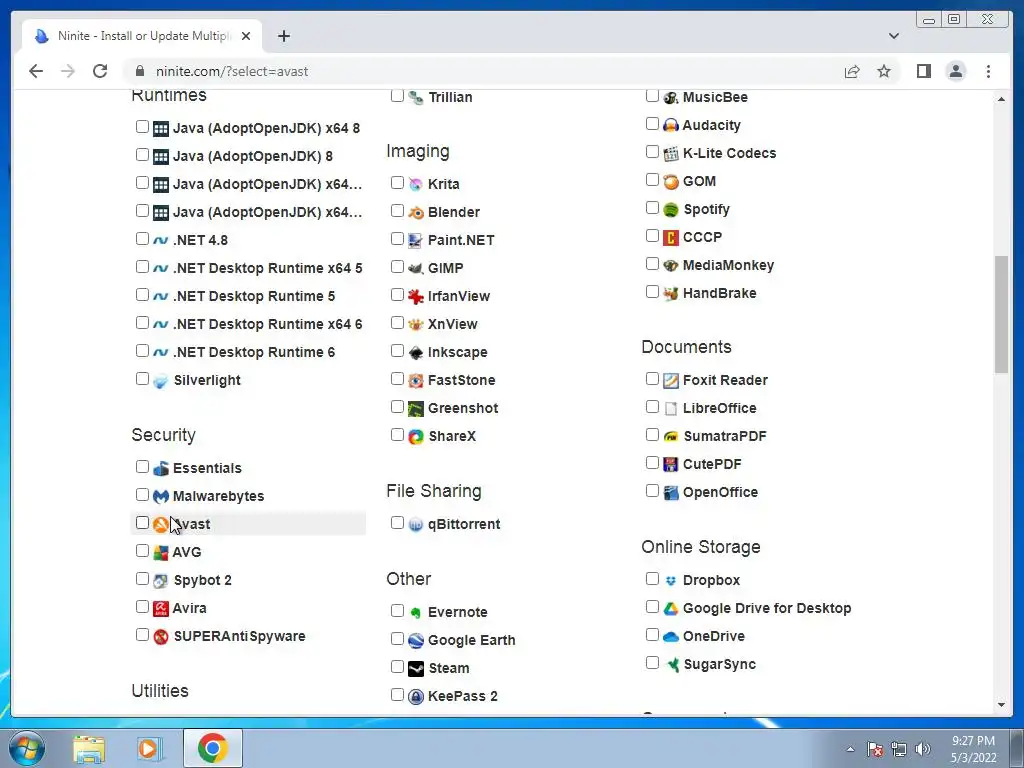
Task: Select the Ninite browser tab
Action: 142,36
